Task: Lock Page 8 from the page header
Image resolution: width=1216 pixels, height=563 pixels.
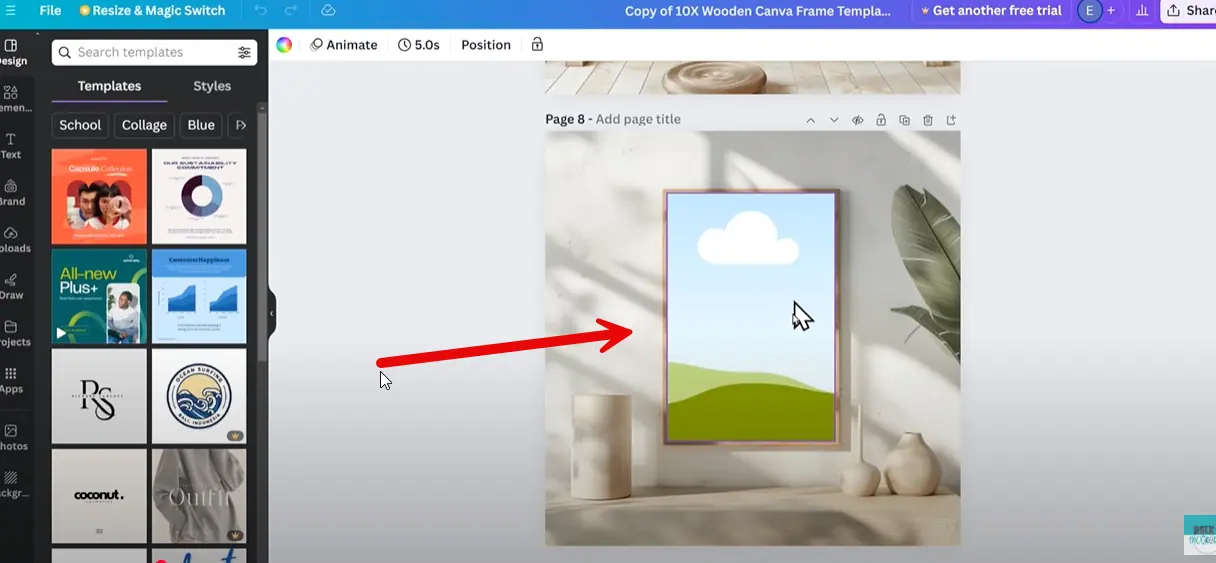Action: coord(881,120)
